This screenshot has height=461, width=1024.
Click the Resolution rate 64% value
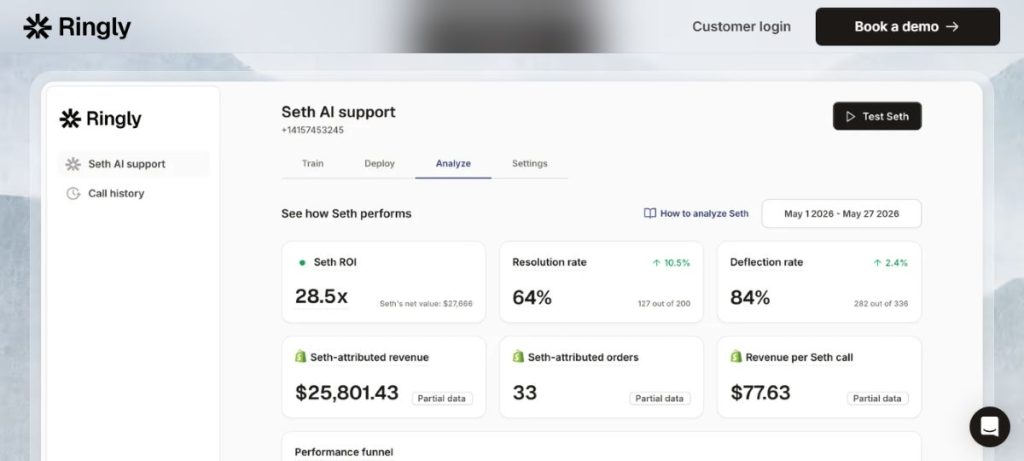coord(532,298)
